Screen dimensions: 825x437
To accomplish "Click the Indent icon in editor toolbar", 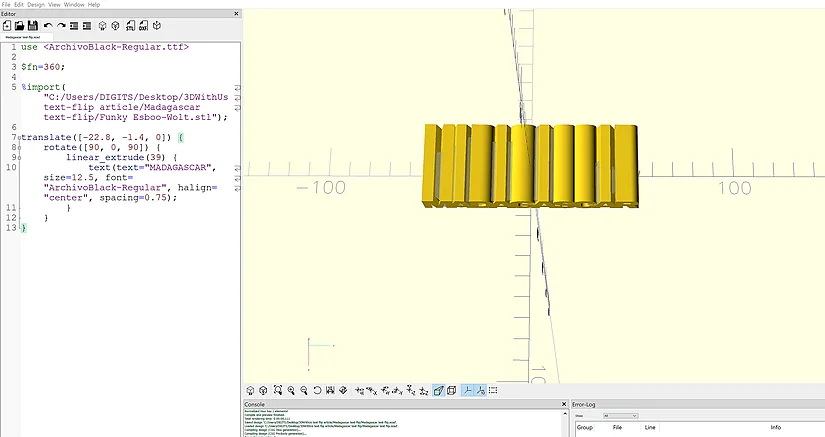I will click(x=87, y=26).
